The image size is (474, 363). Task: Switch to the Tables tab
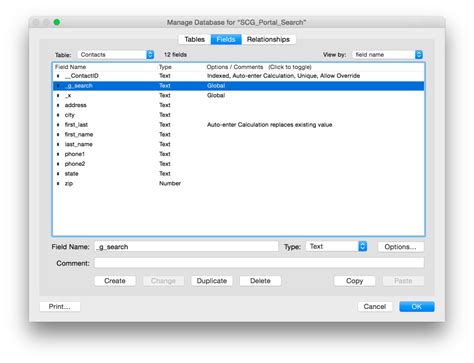point(194,39)
